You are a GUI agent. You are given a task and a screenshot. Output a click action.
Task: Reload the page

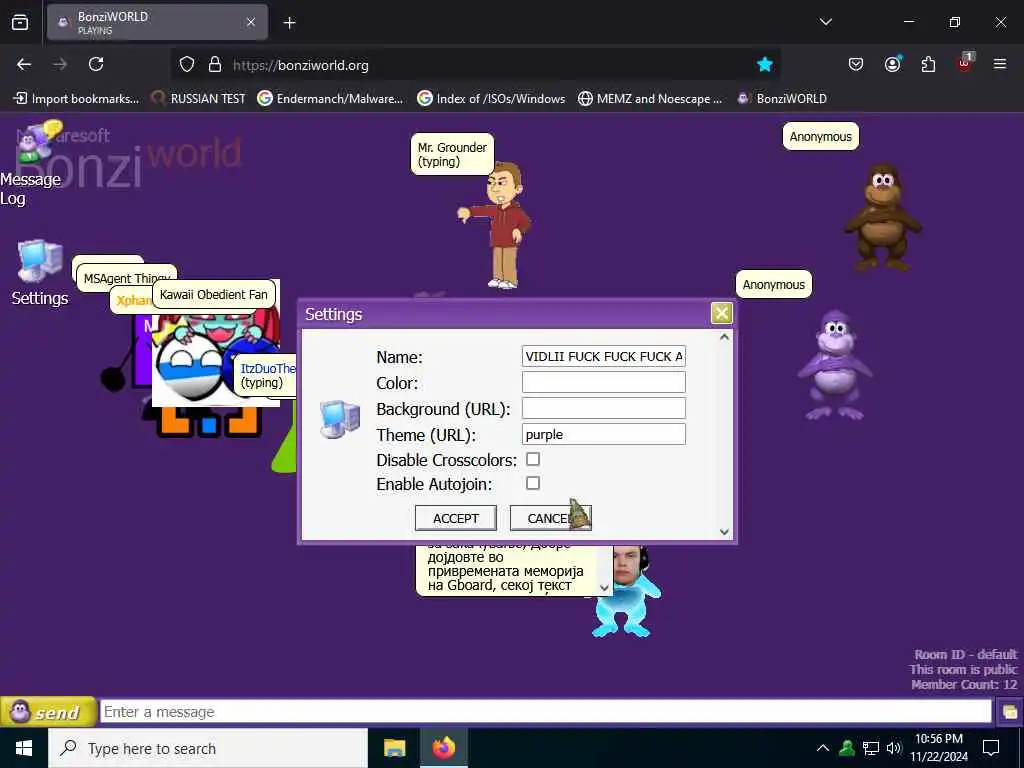coord(96,65)
